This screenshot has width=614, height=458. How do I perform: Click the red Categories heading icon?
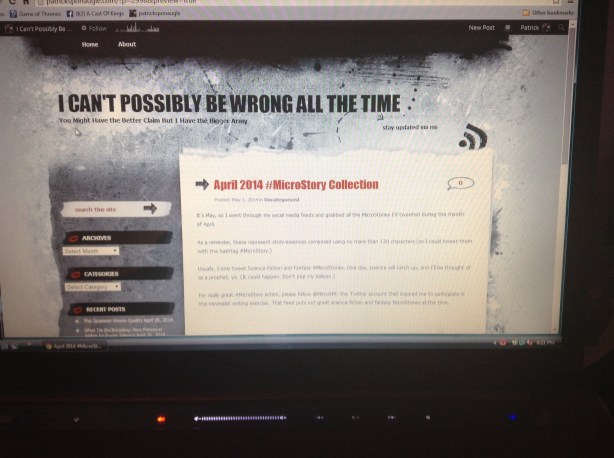pos(74,273)
